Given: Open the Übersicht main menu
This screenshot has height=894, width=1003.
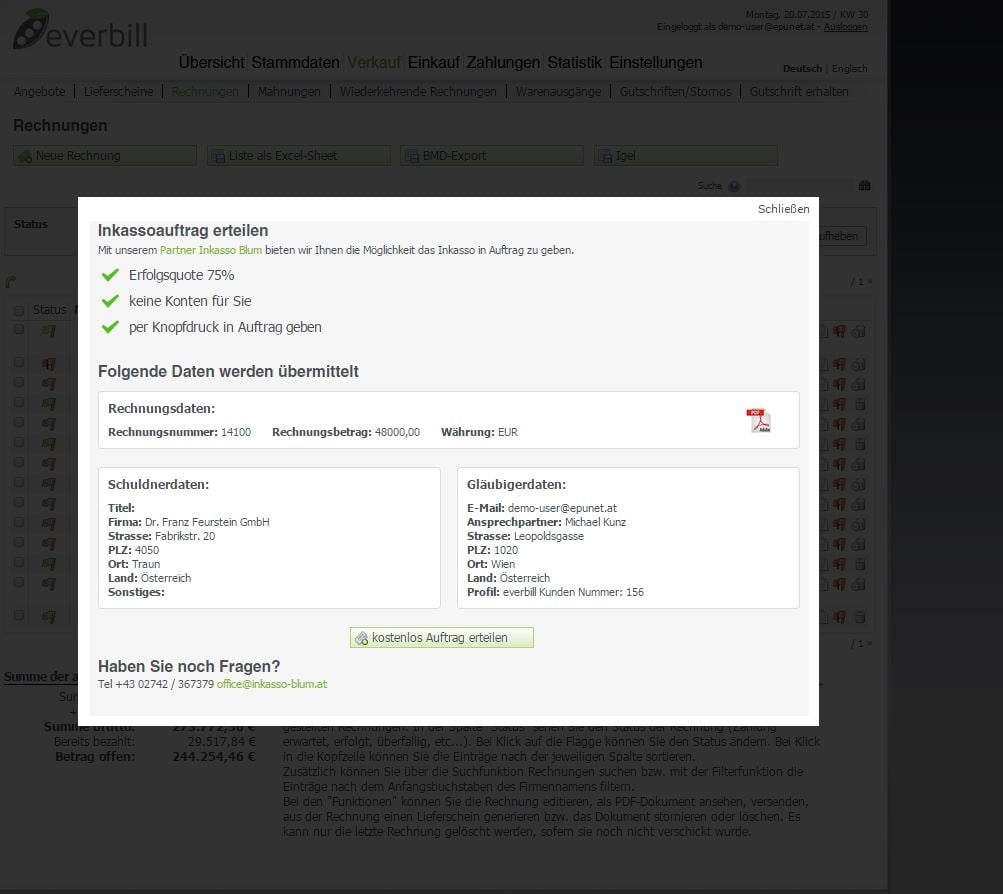Looking at the screenshot, I should coord(211,62).
